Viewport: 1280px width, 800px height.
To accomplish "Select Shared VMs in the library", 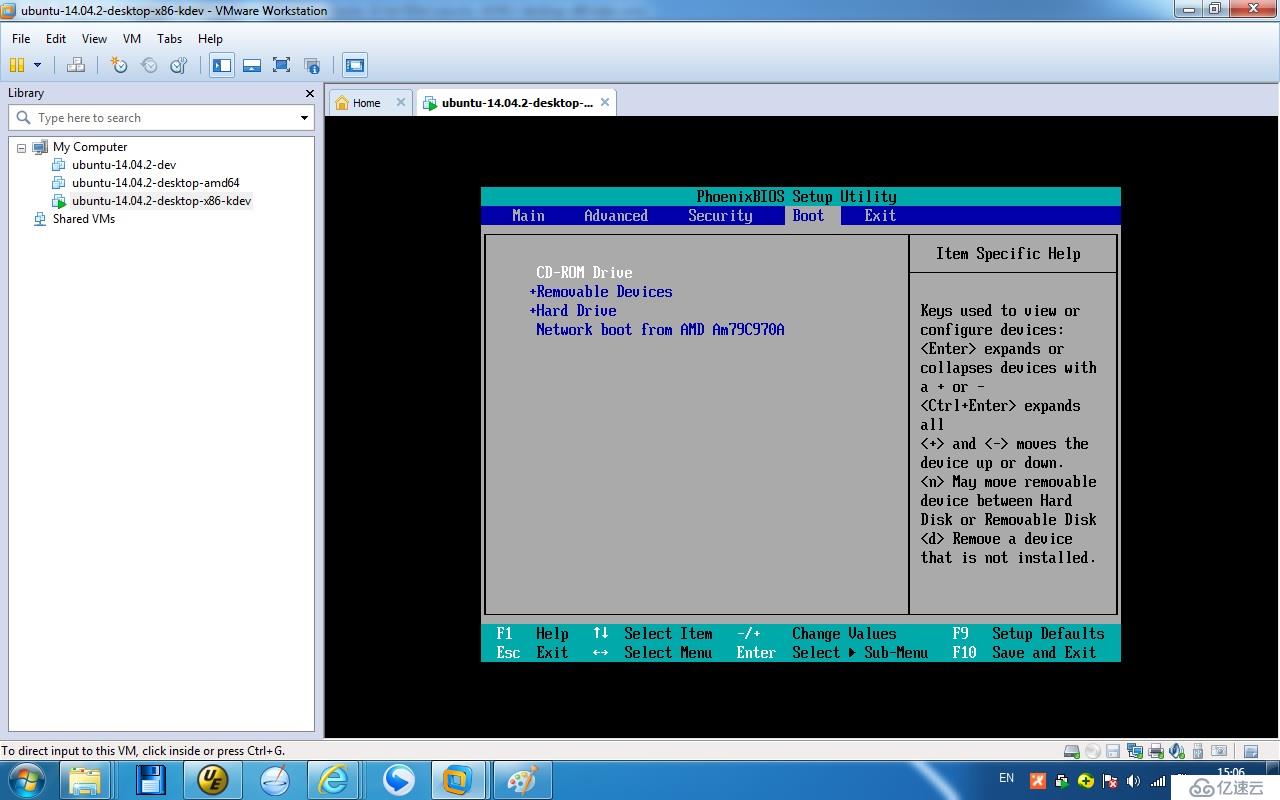I will 84,219.
